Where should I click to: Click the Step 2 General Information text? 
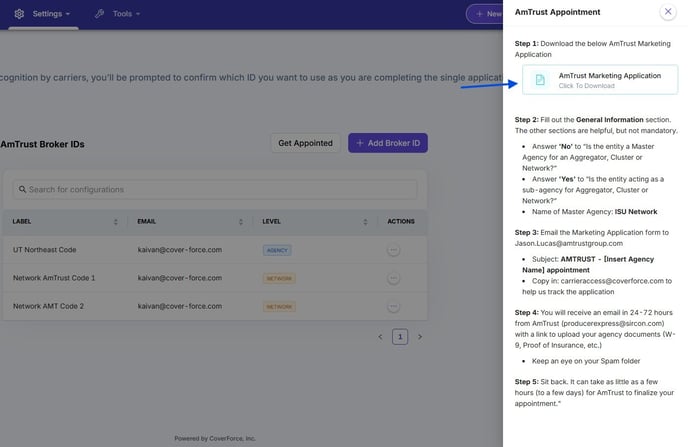pyautogui.click(x=609, y=119)
